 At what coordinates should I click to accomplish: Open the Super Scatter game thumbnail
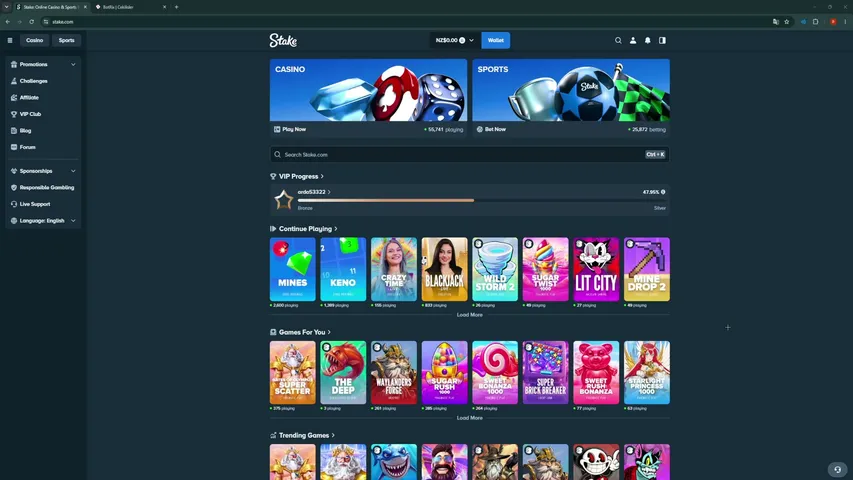(293, 373)
